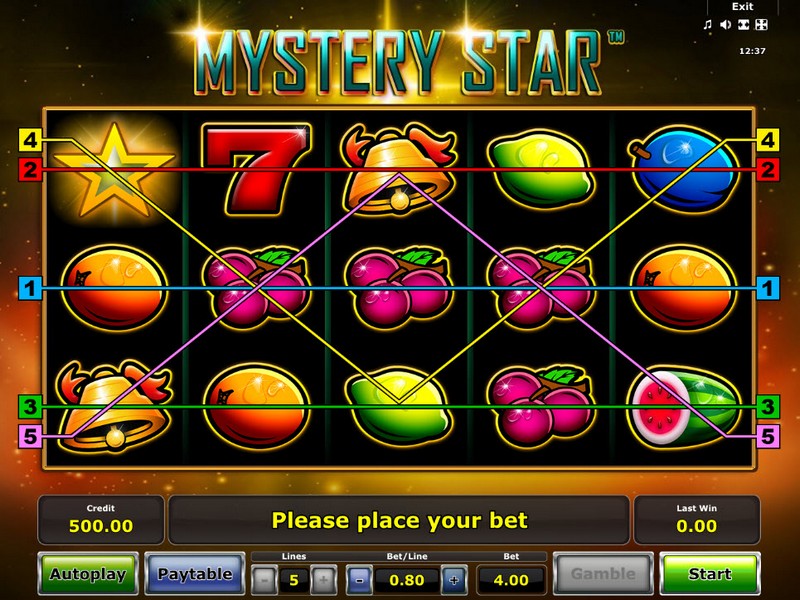This screenshot has height=600, width=800.
Task: Click the watermelon symbol
Action: [x=684, y=407]
